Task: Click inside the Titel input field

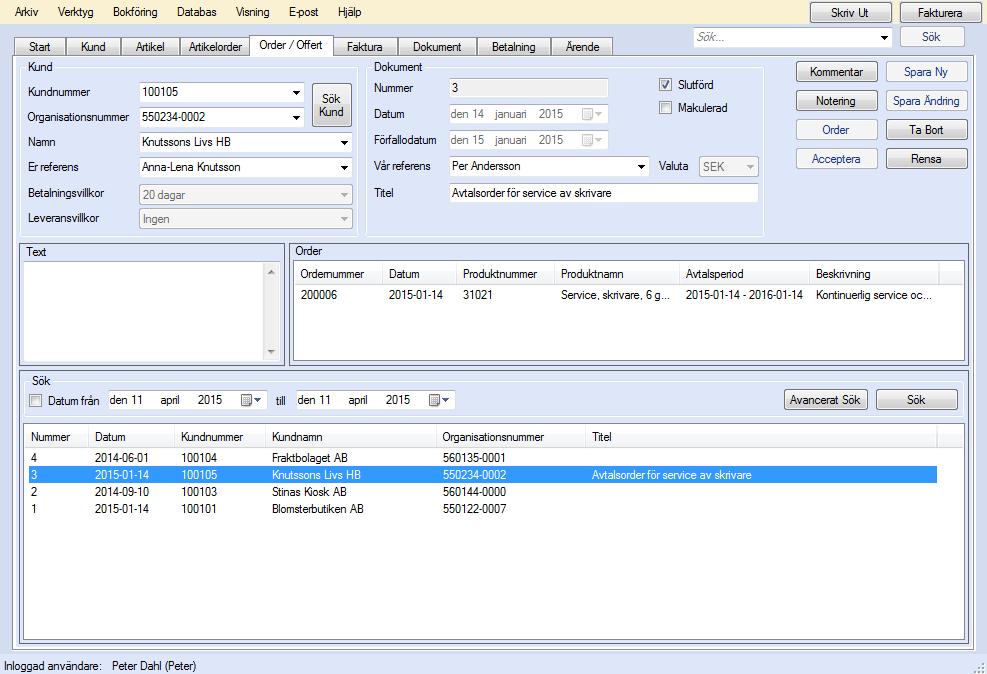Action: point(604,193)
